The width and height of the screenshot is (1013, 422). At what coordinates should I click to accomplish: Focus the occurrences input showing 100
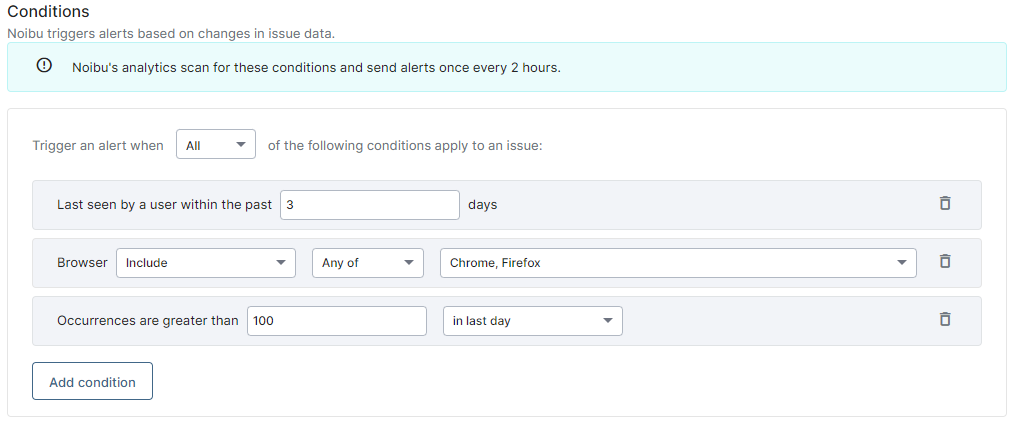coord(337,321)
